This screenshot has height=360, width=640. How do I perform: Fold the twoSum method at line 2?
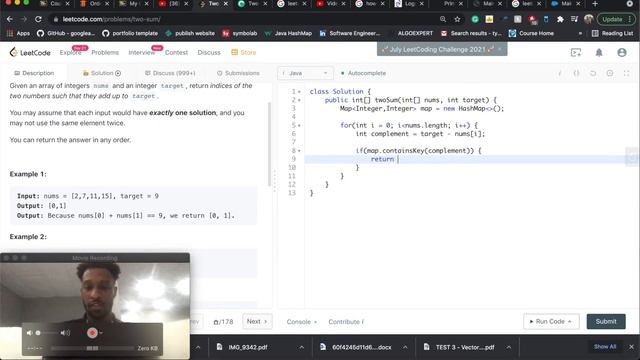coord(299,100)
